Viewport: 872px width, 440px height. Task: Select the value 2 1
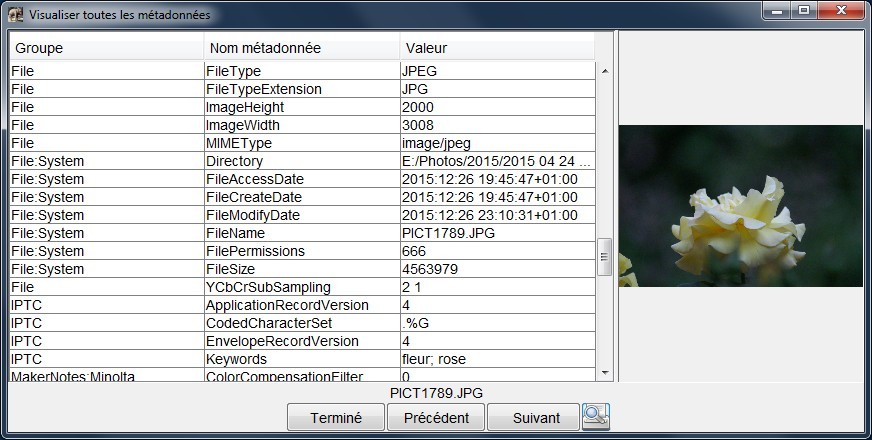point(498,287)
